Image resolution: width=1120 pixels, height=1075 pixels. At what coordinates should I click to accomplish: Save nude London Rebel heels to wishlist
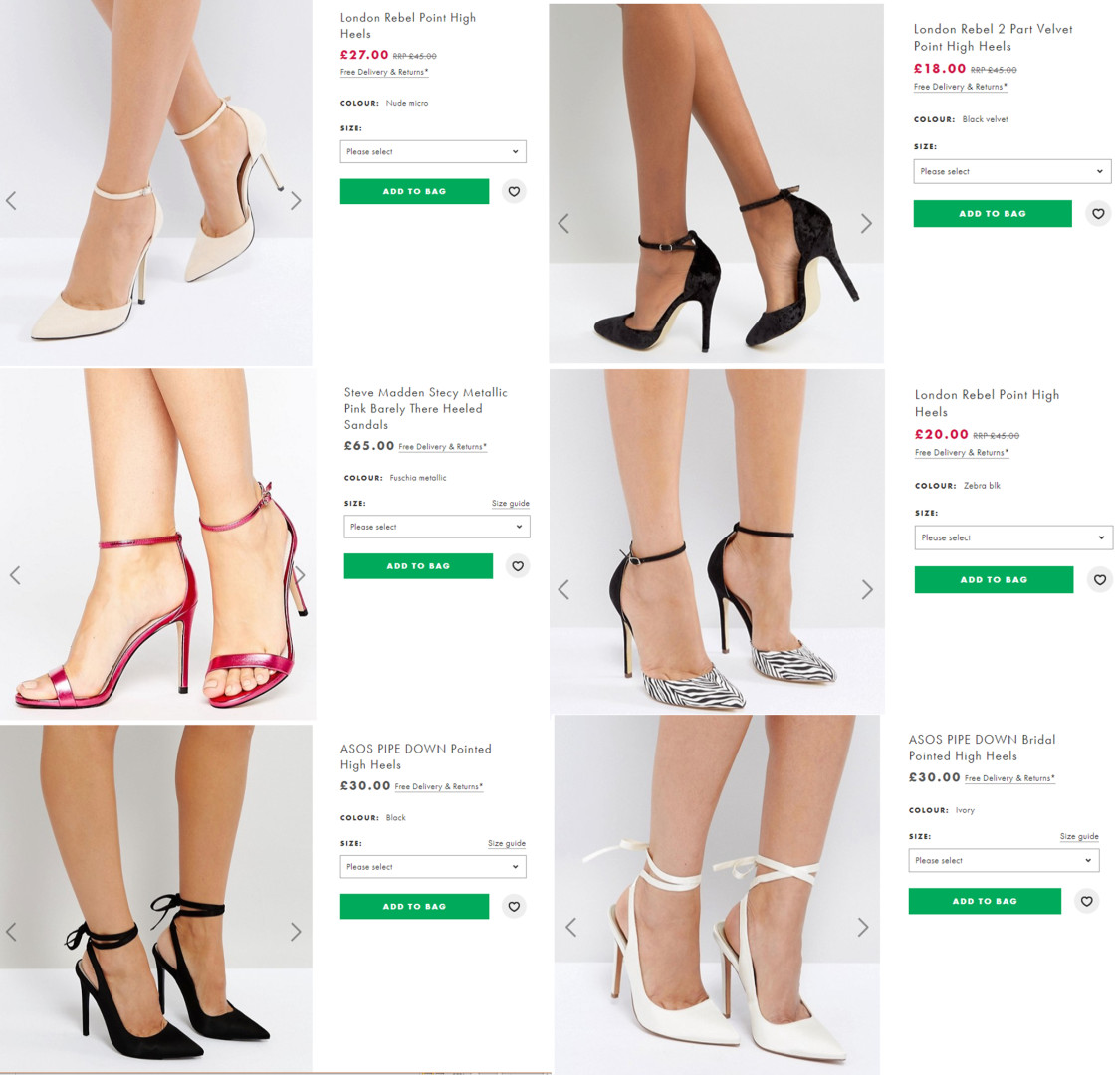pyautogui.click(x=514, y=191)
